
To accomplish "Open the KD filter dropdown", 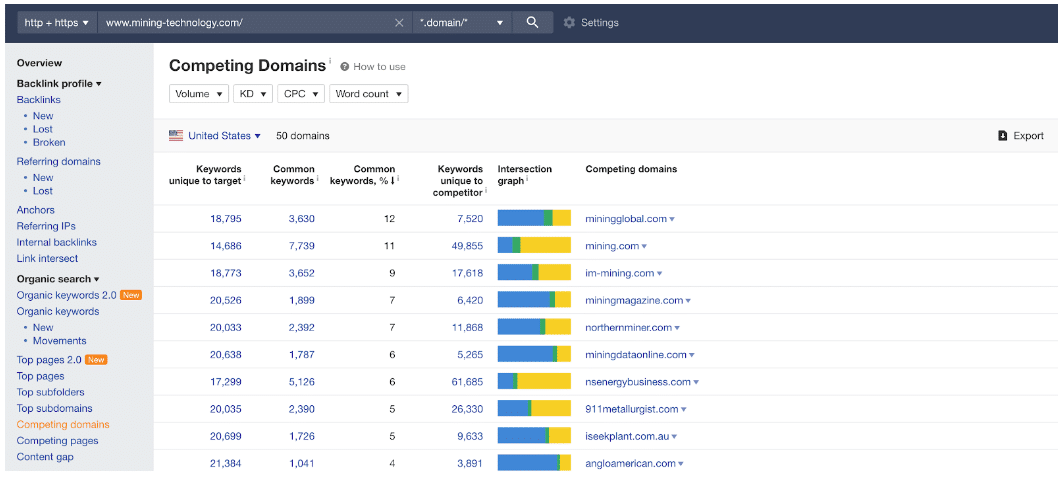I will pos(253,93).
